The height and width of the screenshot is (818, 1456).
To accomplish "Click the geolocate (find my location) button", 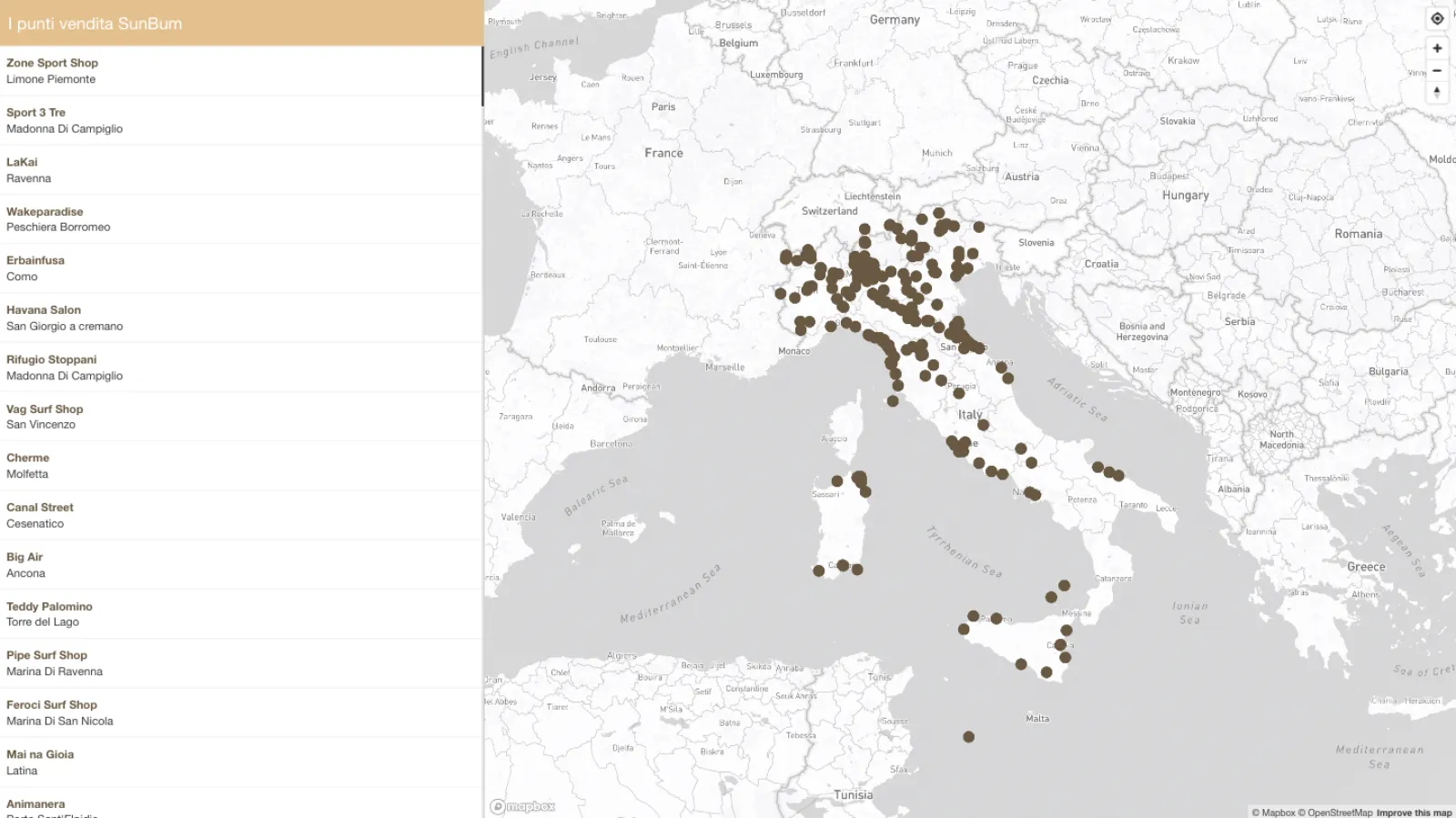I will [1437, 18].
